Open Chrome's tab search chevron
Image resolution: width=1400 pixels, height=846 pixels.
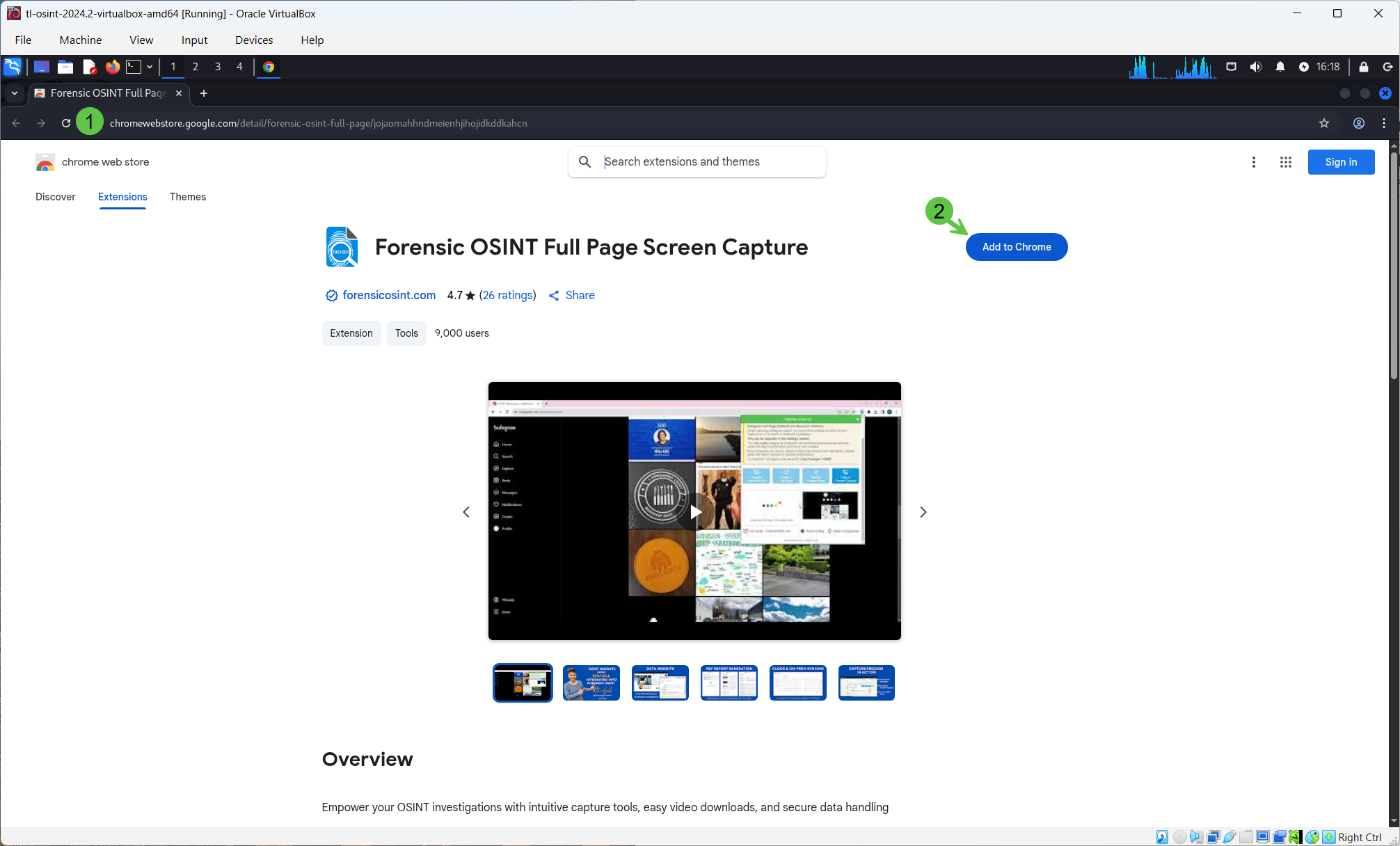click(15, 93)
